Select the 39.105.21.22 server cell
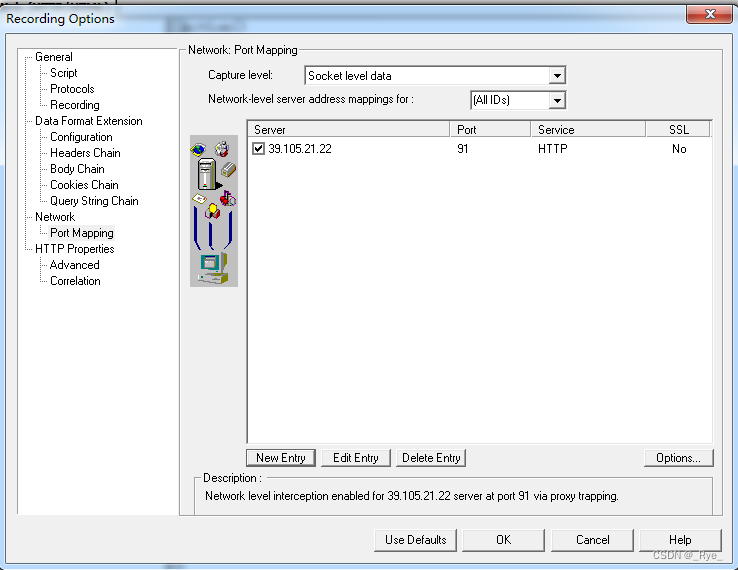The height and width of the screenshot is (570, 738). click(x=300, y=149)
